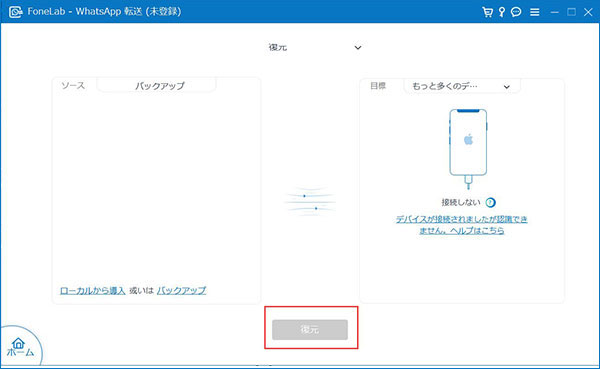The height and width of the screenshot is (369, 600).
Task: Click the help question mark beside 接続しない
Action: coord(490,202)
